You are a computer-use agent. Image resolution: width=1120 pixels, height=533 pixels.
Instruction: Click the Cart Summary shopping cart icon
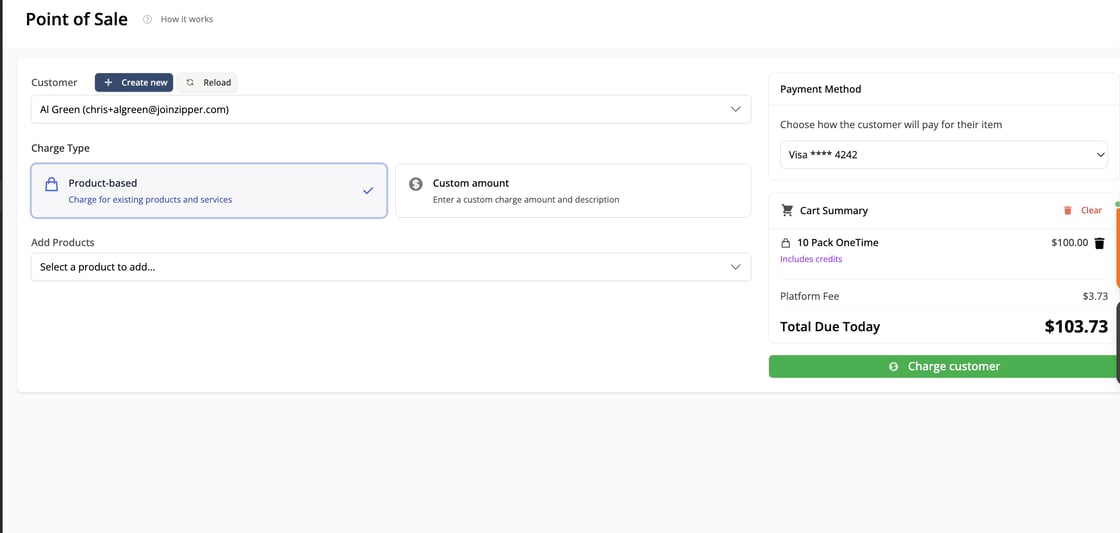tap(787, 210)
